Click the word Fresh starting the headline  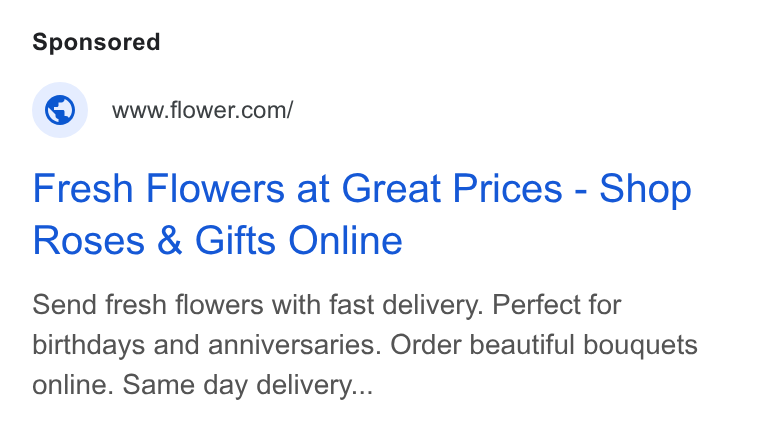[x=83, y=189]
